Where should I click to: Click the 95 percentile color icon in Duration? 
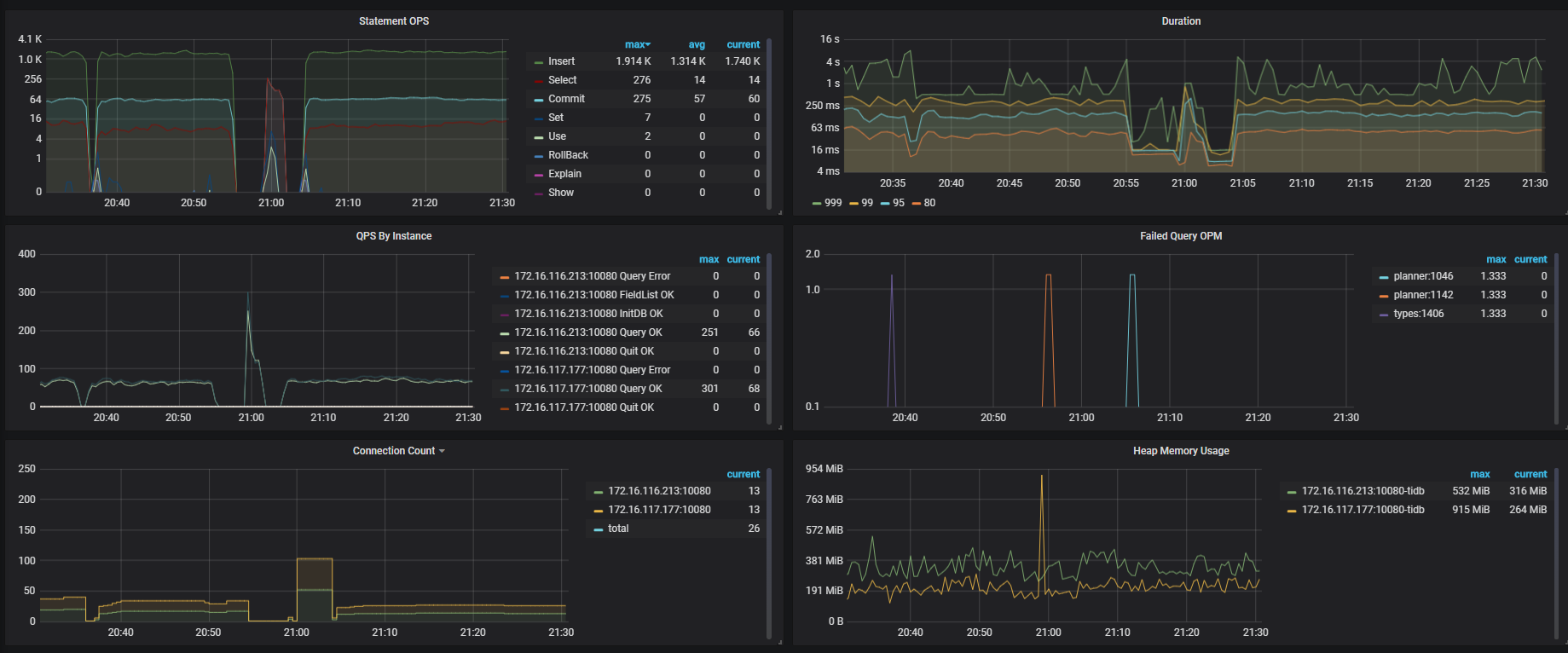click(x=885, y=204)
